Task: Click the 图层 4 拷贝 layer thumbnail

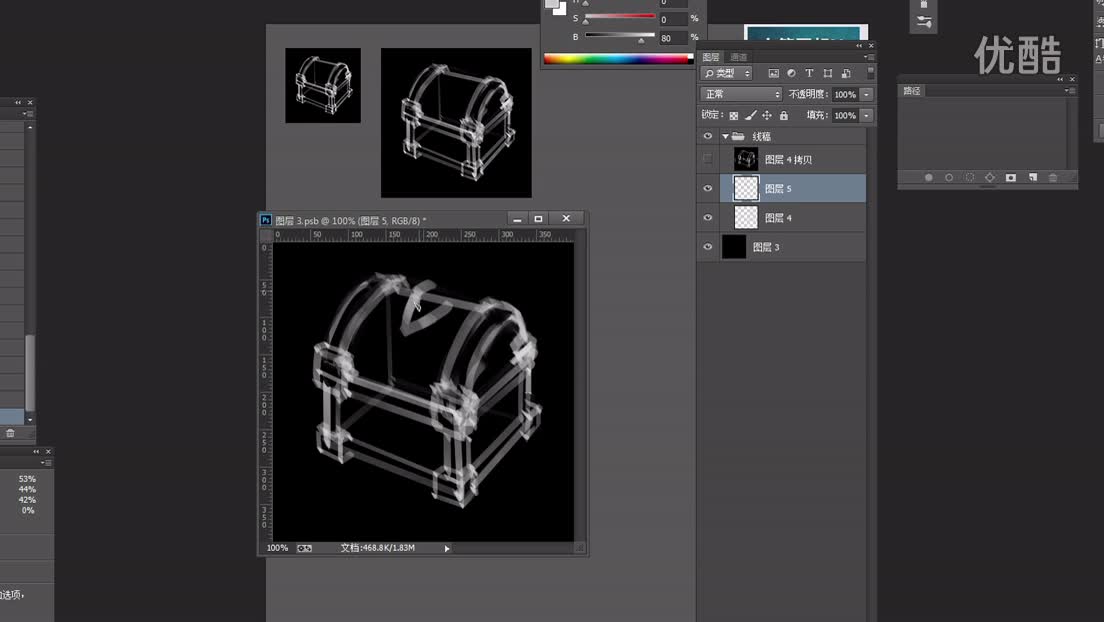Action: [746, 159]
